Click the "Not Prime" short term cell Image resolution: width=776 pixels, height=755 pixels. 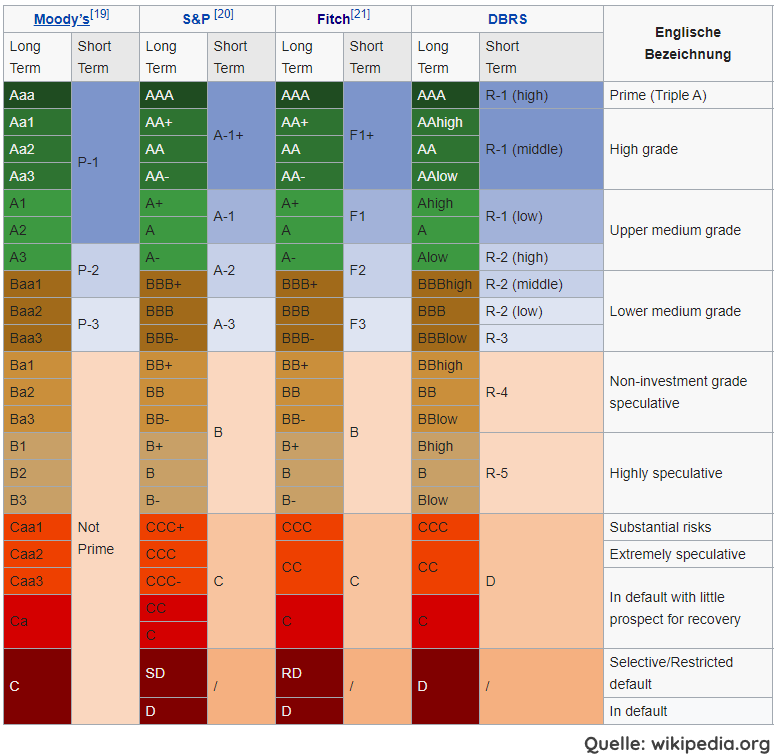point(105,538)
